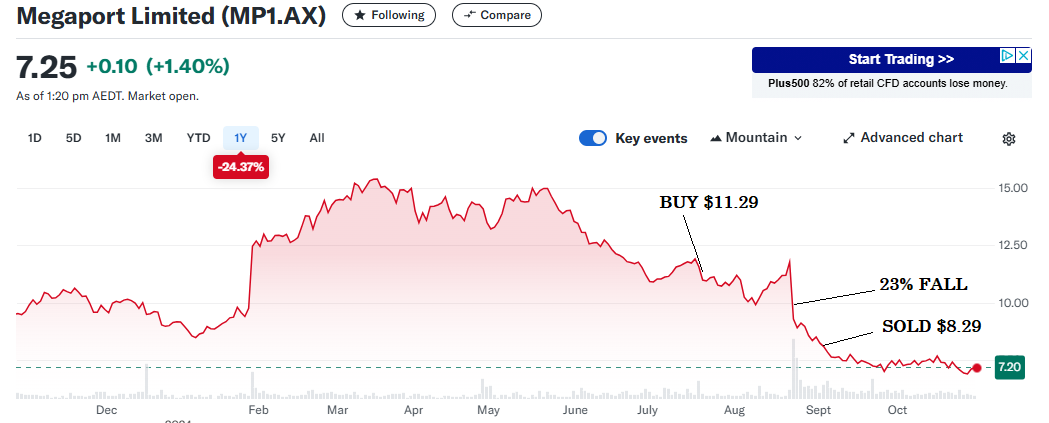
Task: Click the -24.37% performance badge
Action: 241,167
